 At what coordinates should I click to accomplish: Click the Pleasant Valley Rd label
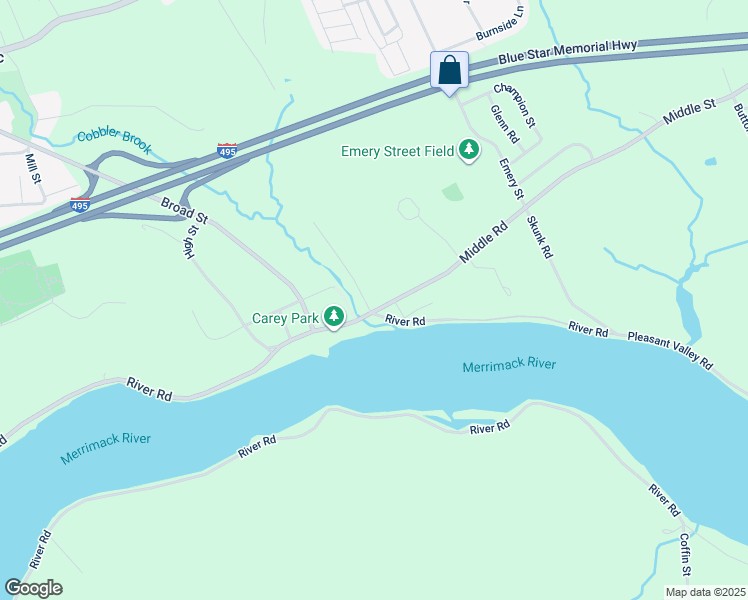(x=670, y=351)
